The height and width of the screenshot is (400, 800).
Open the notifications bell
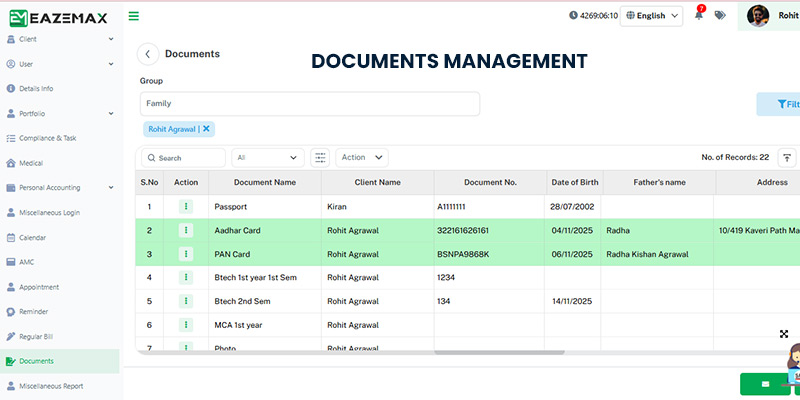[x=698, y=15]
